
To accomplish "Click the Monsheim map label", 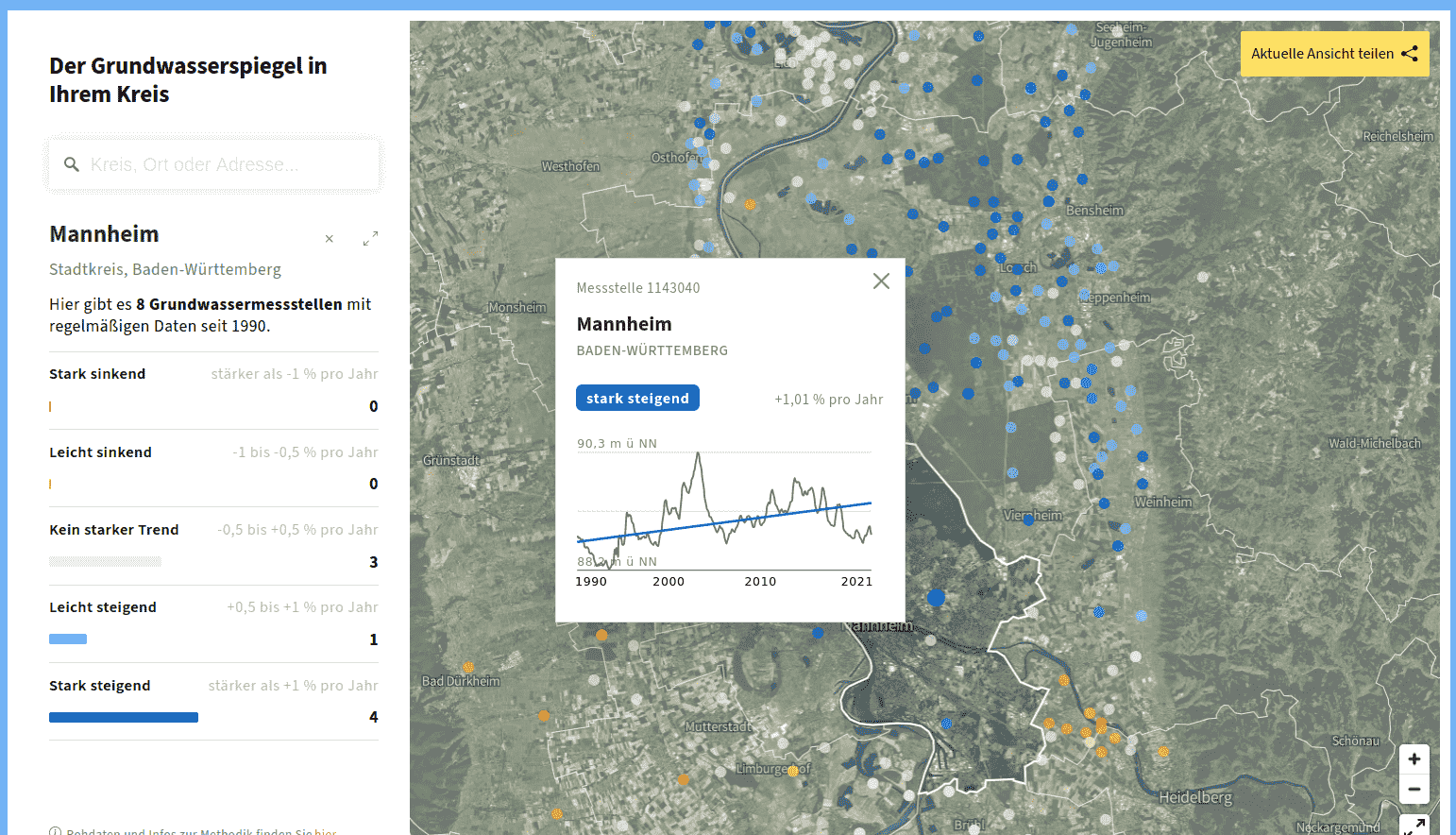I will 517,307.
